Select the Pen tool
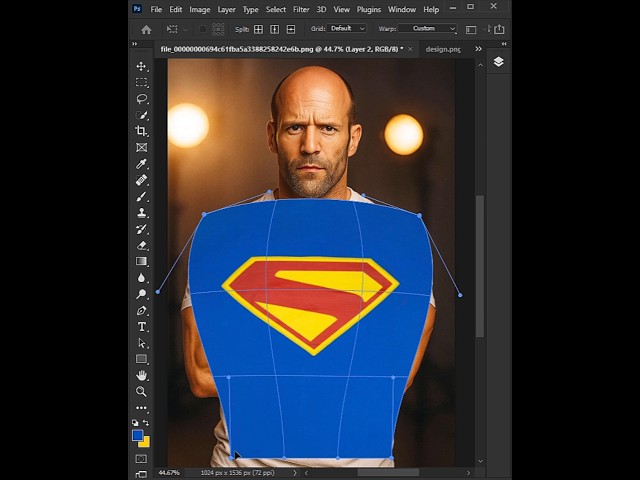 click(141, 311)
